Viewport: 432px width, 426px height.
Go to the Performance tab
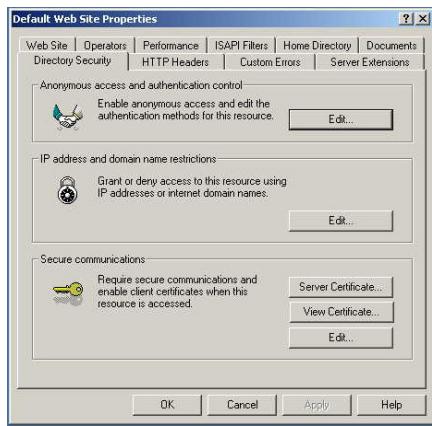[x=171, y=45]
